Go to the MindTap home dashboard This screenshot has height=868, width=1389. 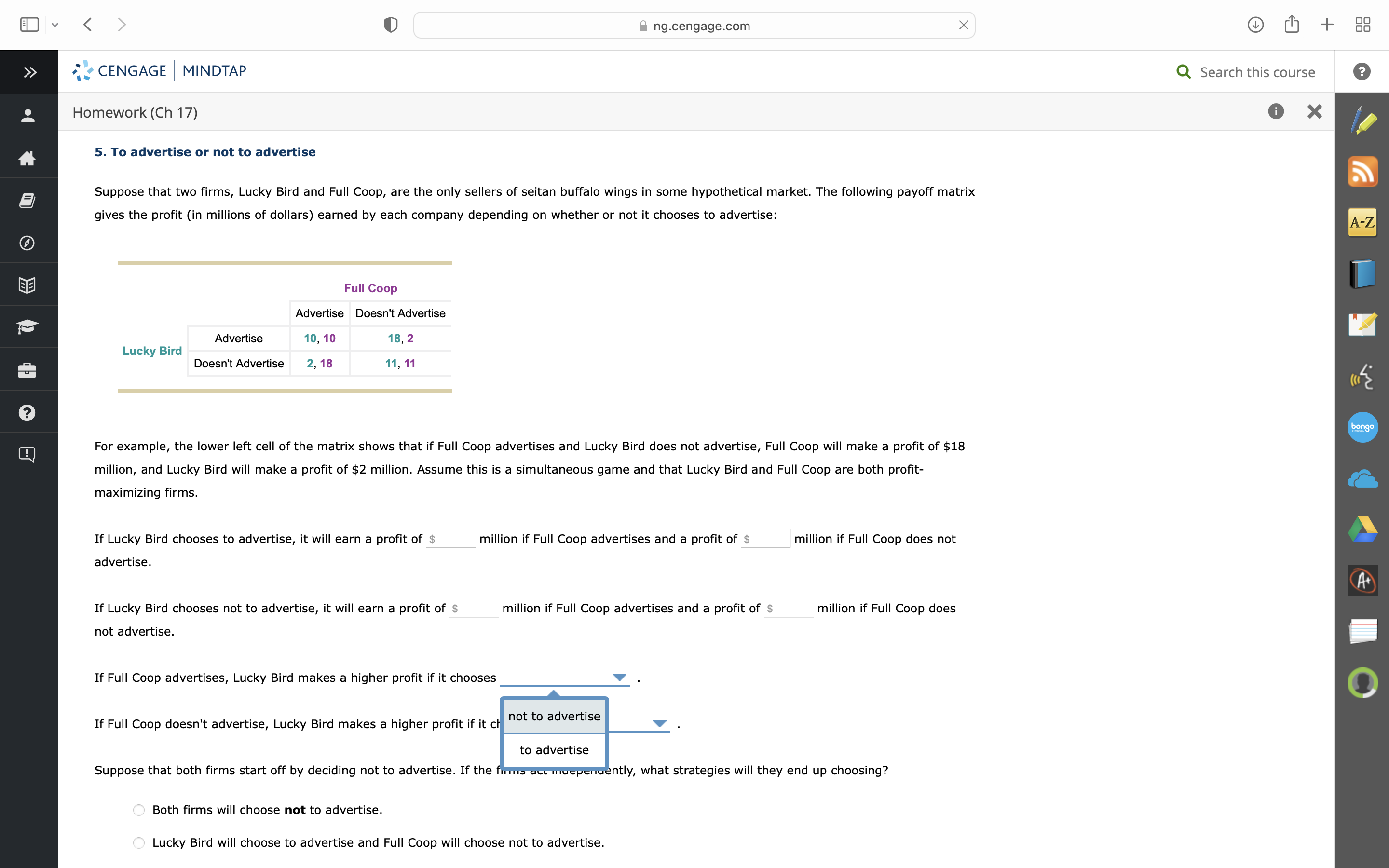pos(27,159)
